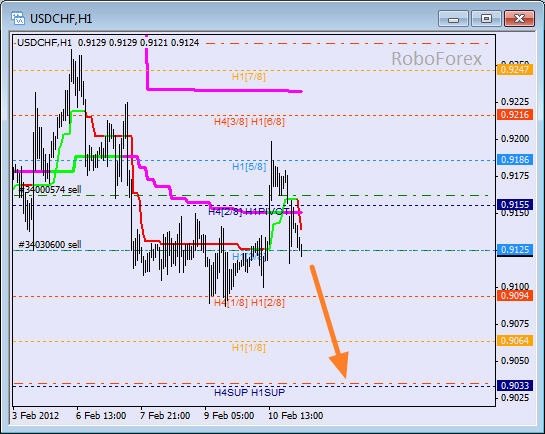545x434 pixels.
Task: Click the H1[7/8] level label
Action: 249,77
